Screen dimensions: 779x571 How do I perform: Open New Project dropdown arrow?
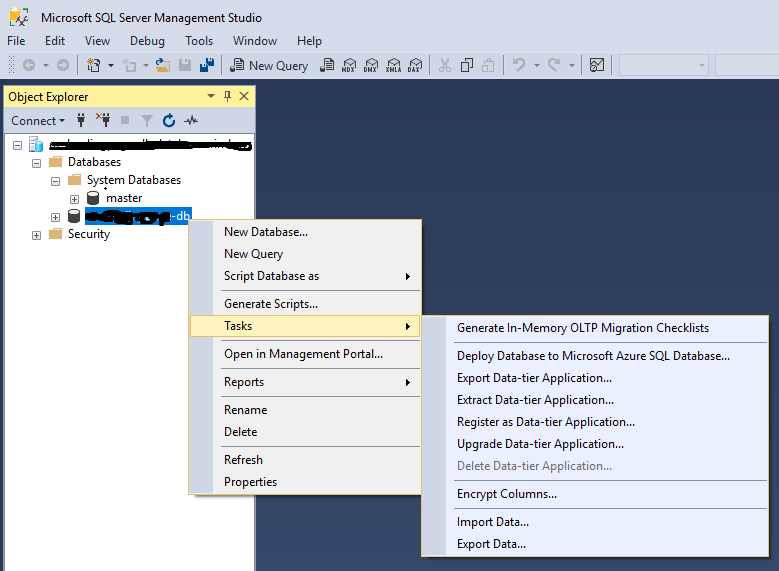coord(111,65)
